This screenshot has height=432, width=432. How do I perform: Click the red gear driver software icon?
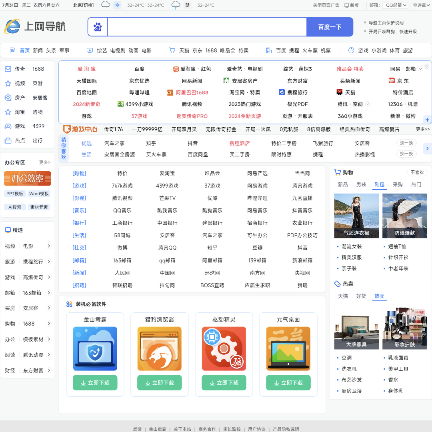point(224,349)
